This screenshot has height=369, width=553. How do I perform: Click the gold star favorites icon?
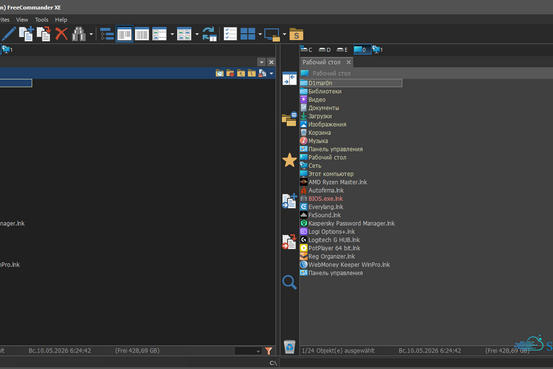[290, 160]
